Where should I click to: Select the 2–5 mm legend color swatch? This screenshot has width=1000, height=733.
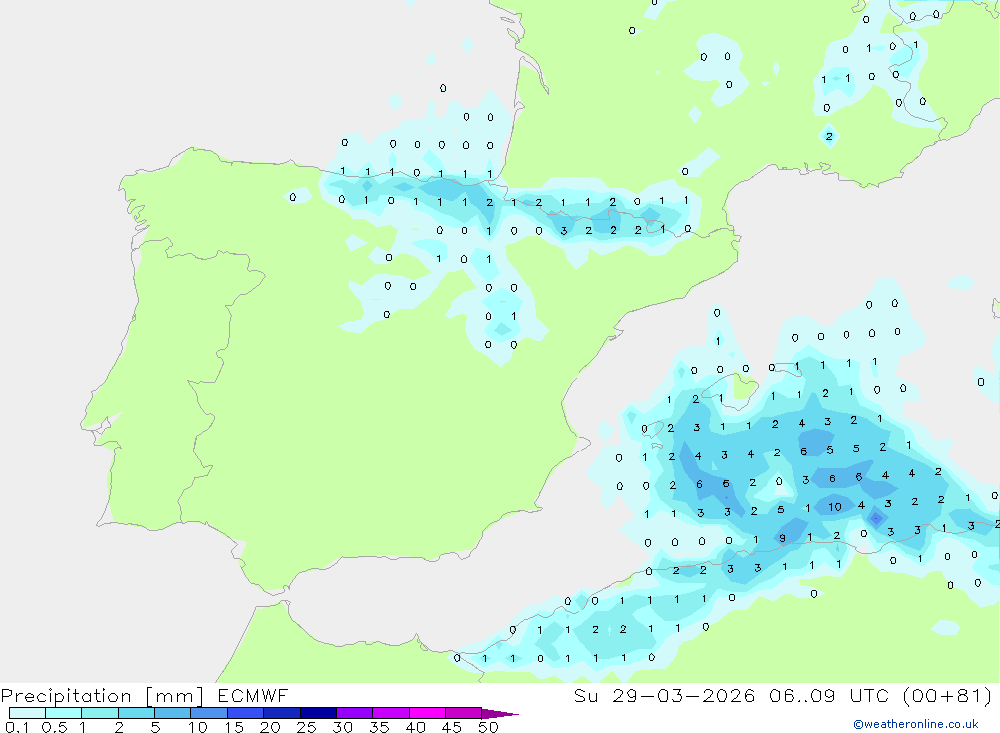pos(136,713)
